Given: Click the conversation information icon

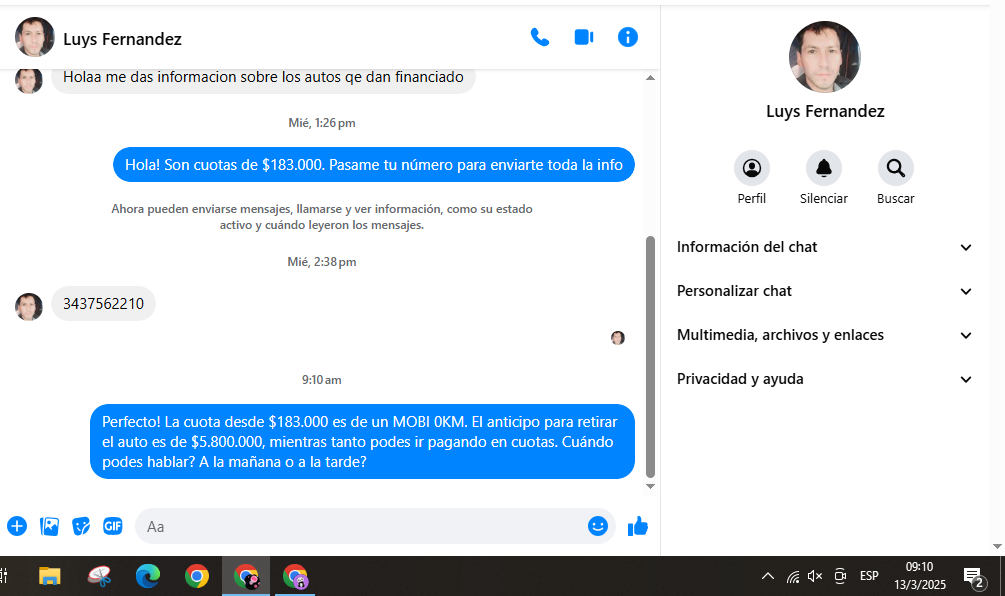Looking at the screenshot, I should click(628, 37).
